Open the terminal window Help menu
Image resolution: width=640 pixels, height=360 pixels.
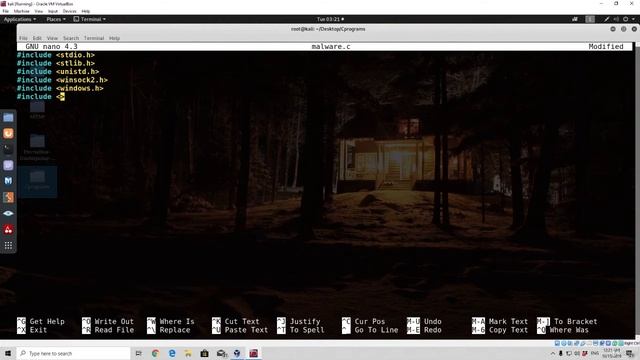pos(114,38)
